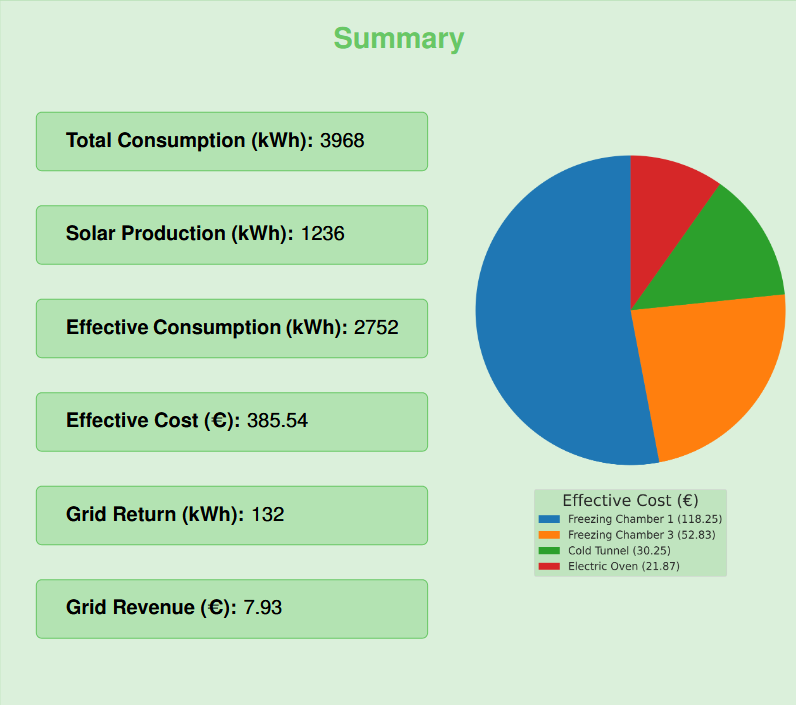Select the Grid Return (kWh) card
The height and width of the screenshot is (705, 796).
231,515
